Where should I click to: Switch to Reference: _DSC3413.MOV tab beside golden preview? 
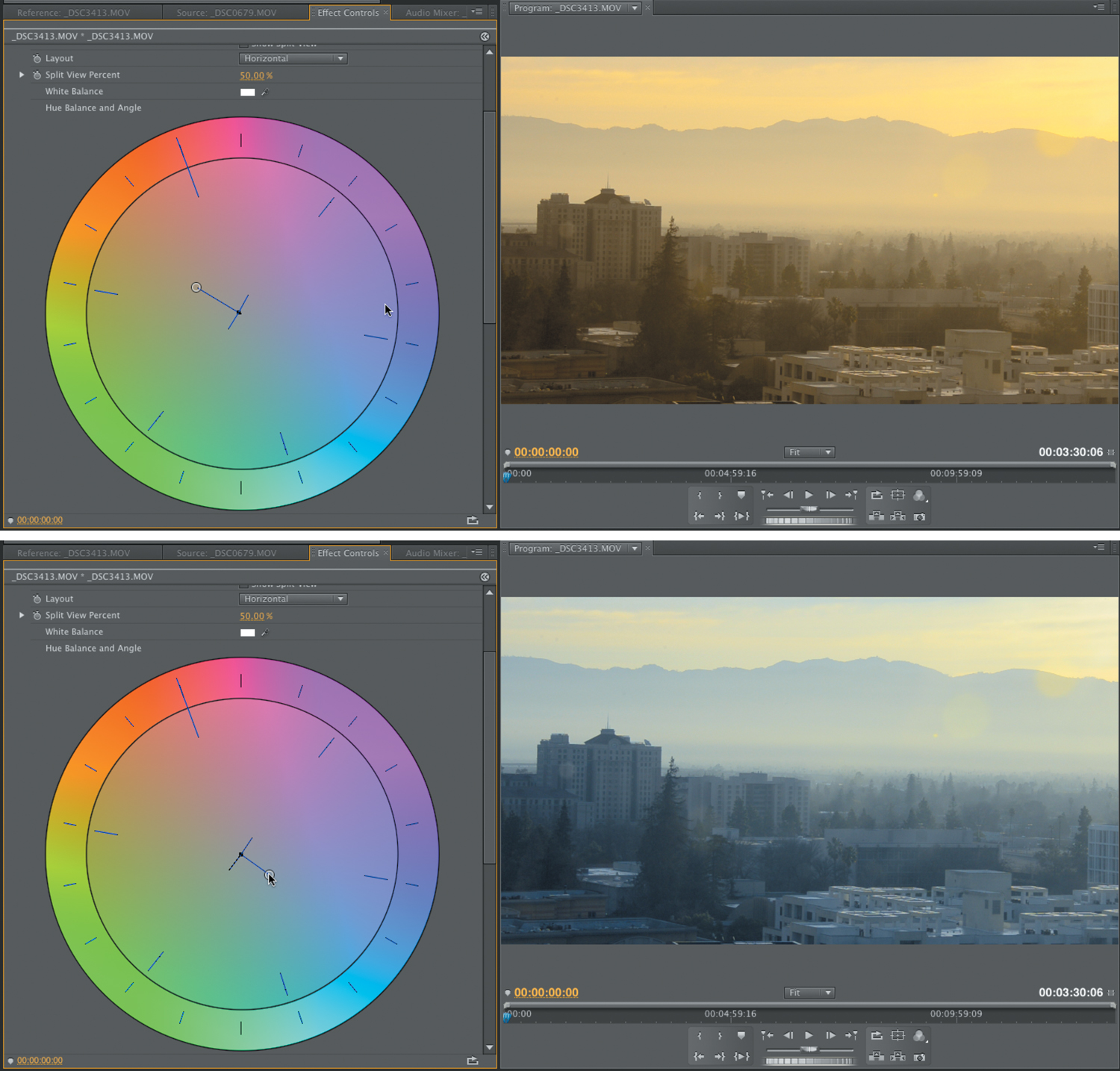coord(73,13)
